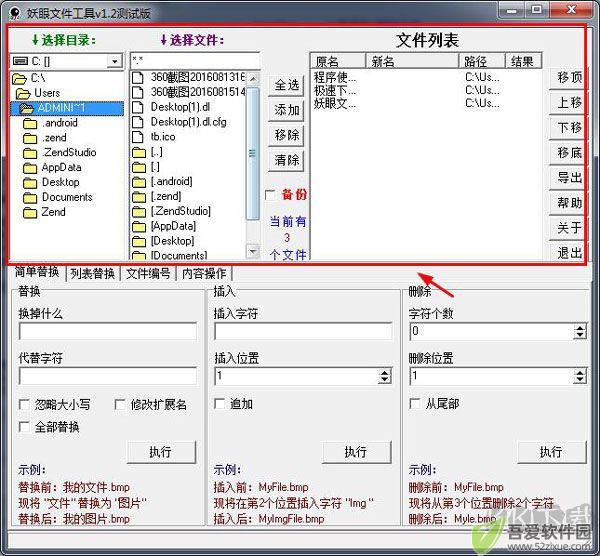Toggle the 从尾部 checkbox
Image resolution: width=600 pixels, height=556 pixels.
click(x=415, y=404)
